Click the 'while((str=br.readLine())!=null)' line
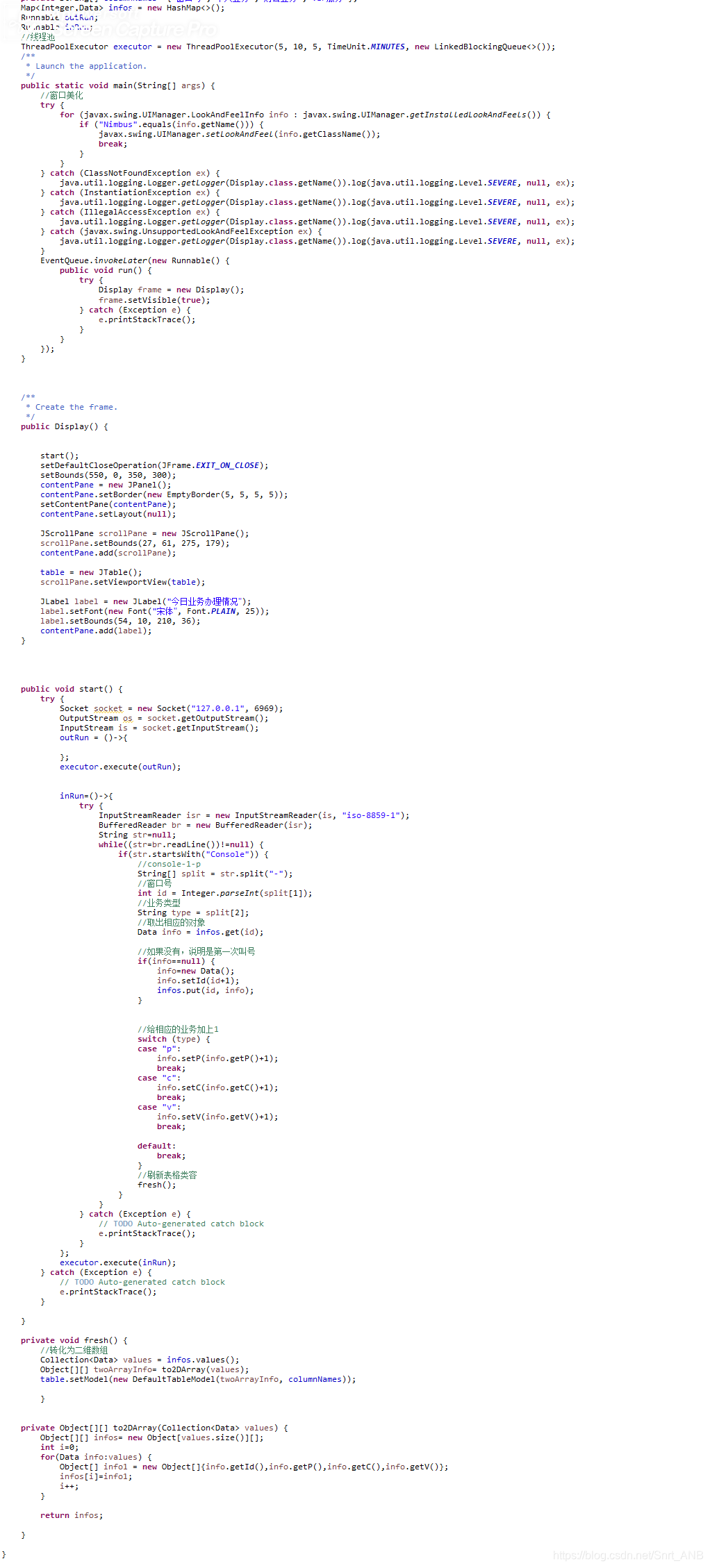710x1568 pixels. click(181, 844)
